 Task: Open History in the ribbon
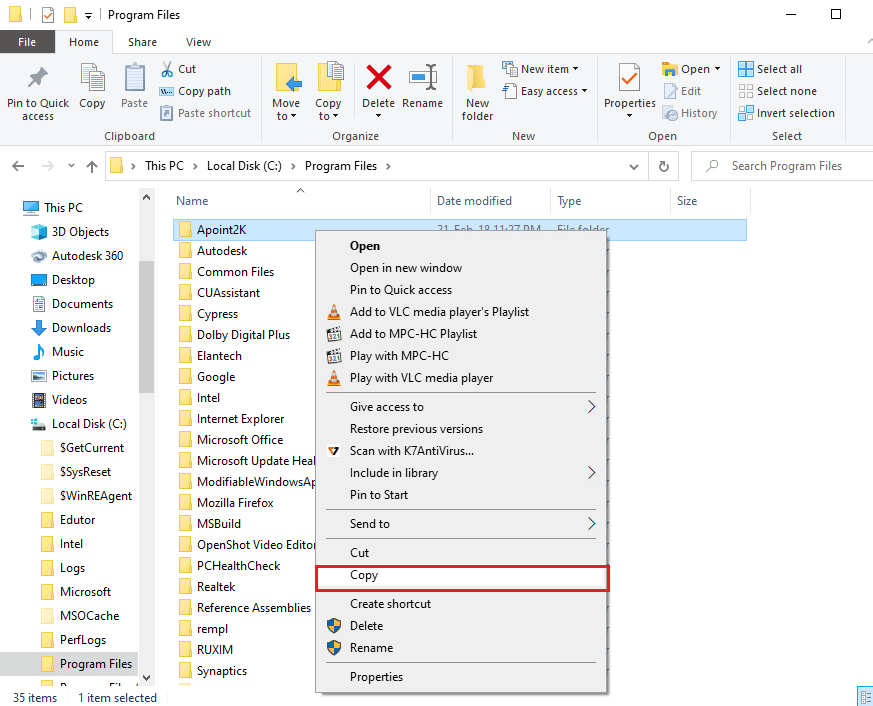[x=690, y=113]
